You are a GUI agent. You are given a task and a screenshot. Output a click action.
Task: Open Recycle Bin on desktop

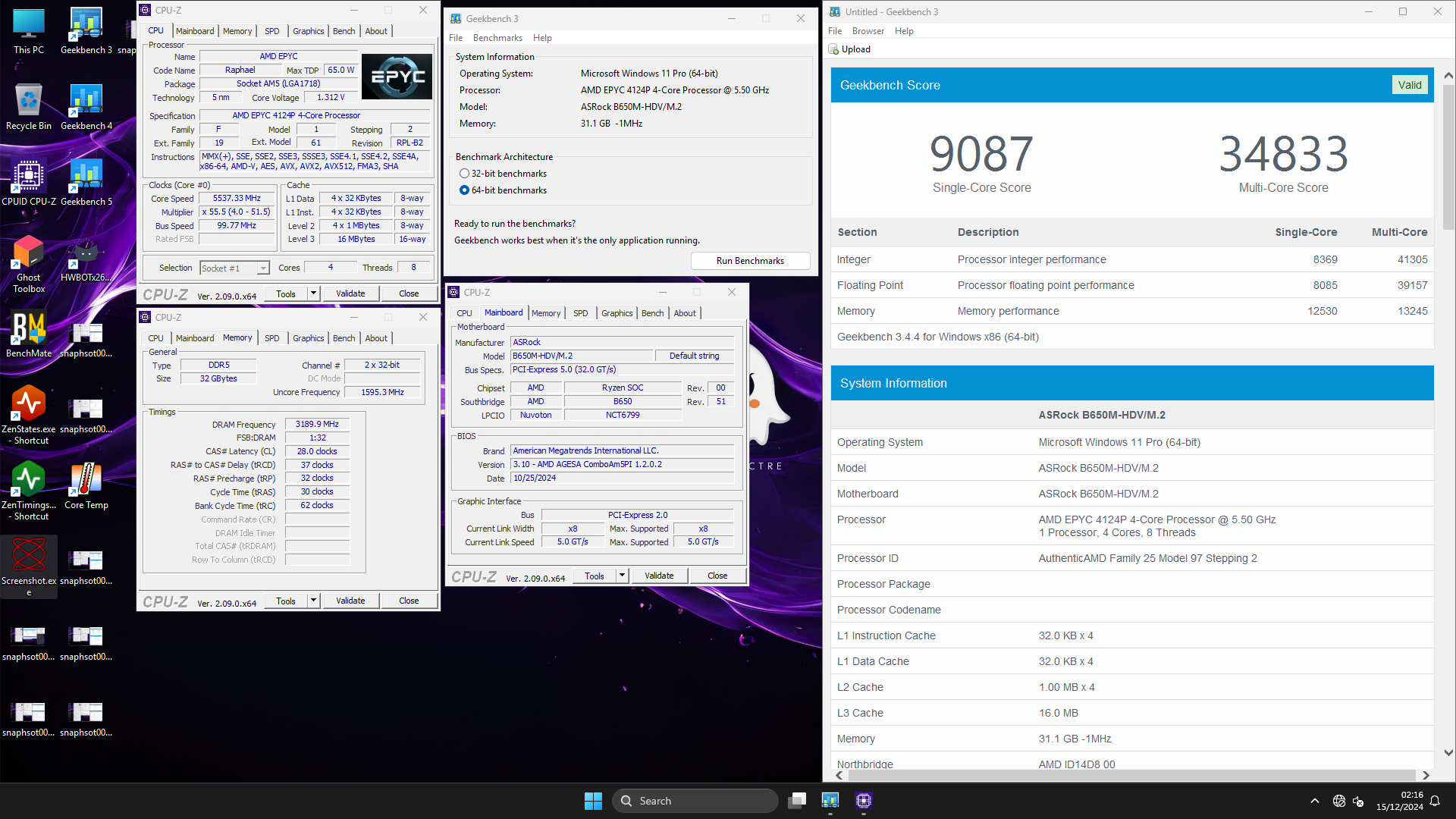coord(29,108)
